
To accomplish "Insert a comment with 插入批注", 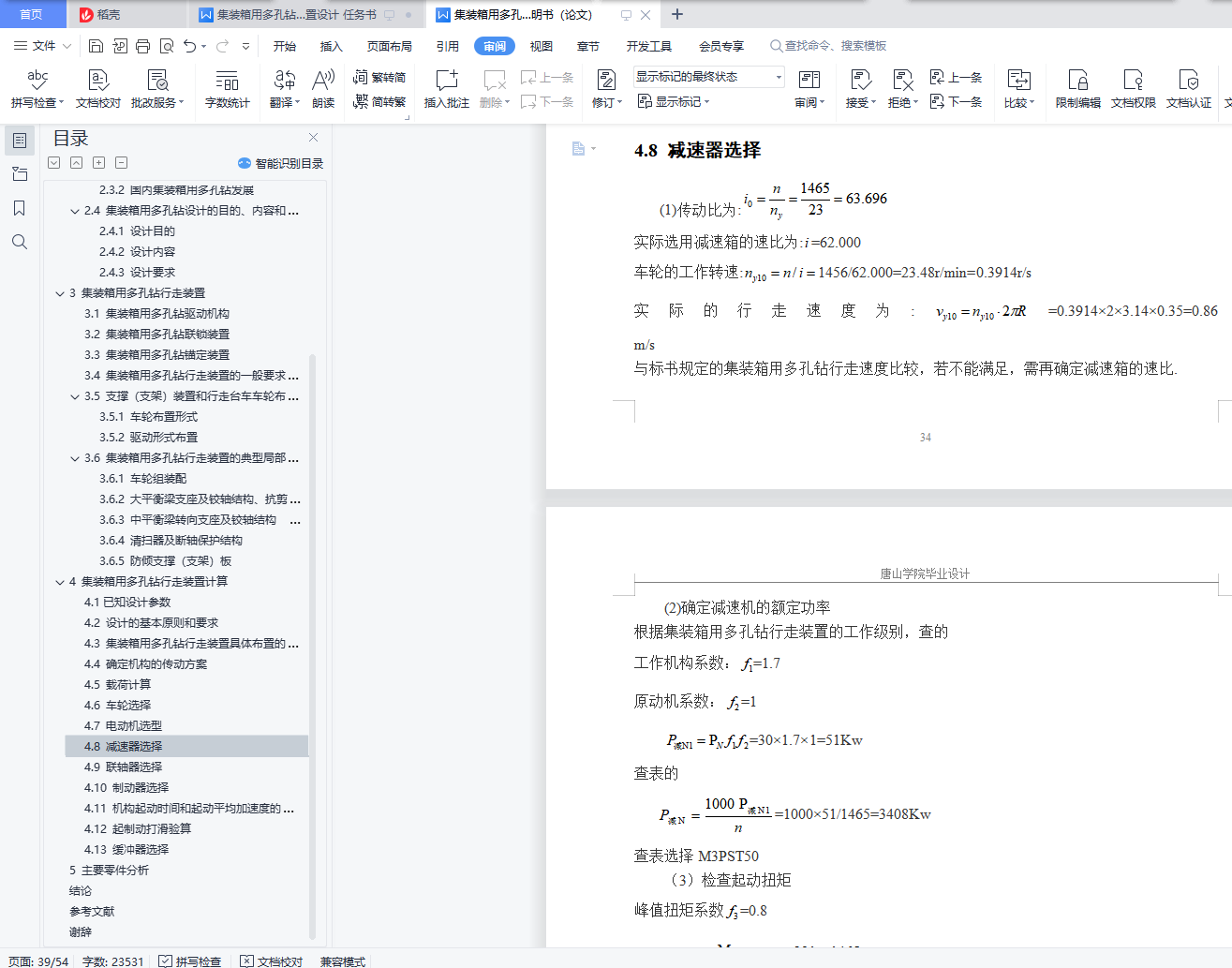I will [x=447, y=89].
